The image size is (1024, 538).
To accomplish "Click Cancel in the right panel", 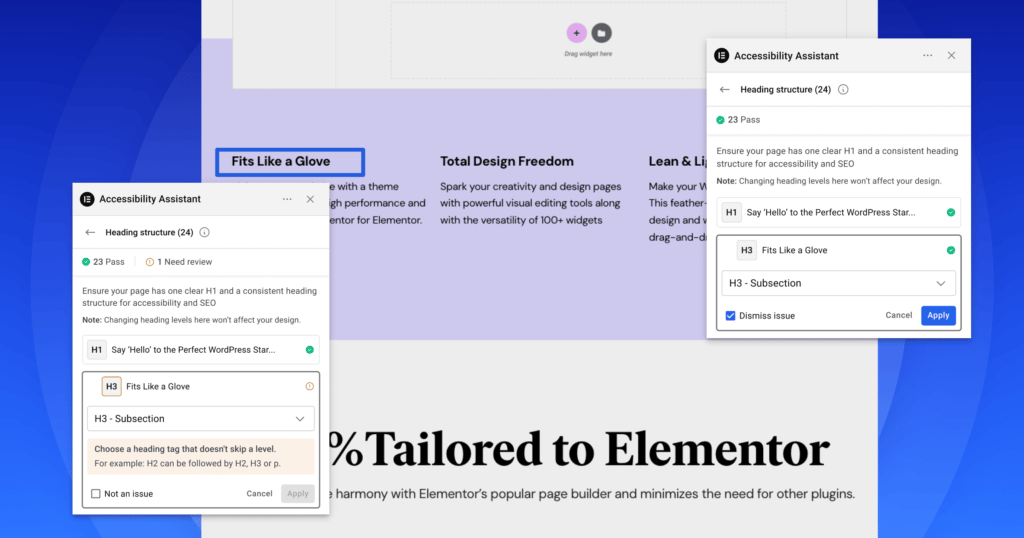I will click(x=898, y=315).
